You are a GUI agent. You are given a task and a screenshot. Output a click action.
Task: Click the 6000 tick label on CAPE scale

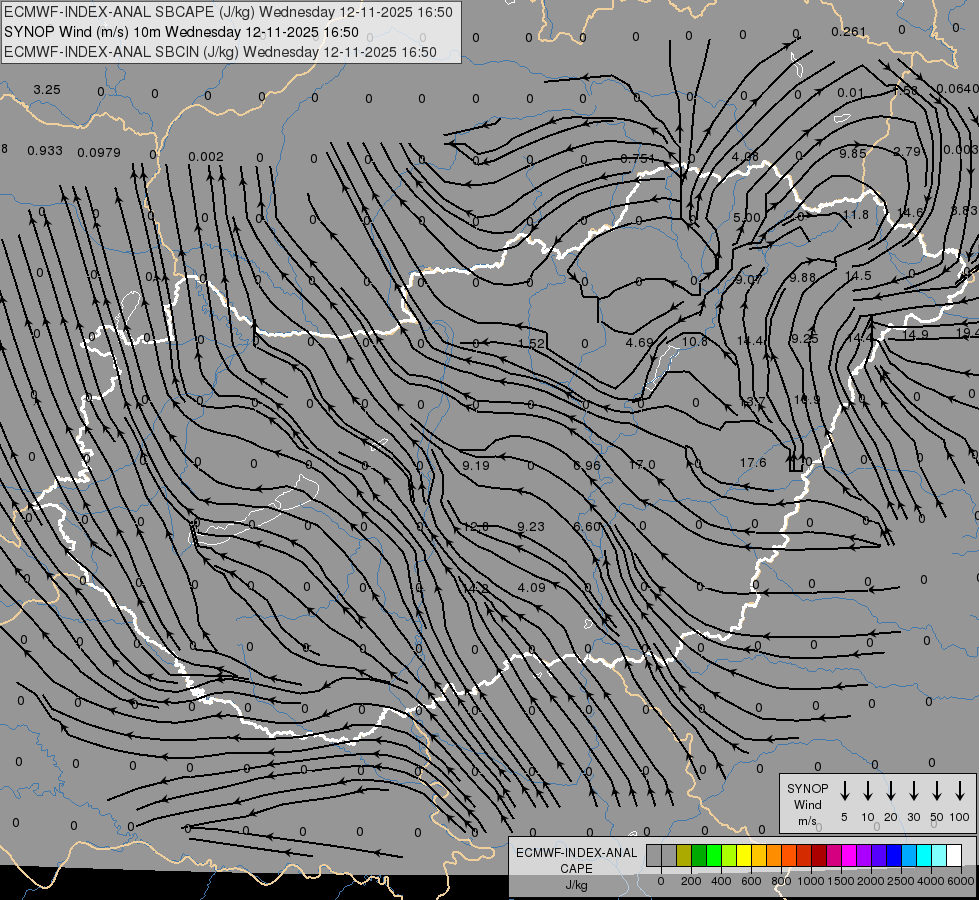point(961,881)
